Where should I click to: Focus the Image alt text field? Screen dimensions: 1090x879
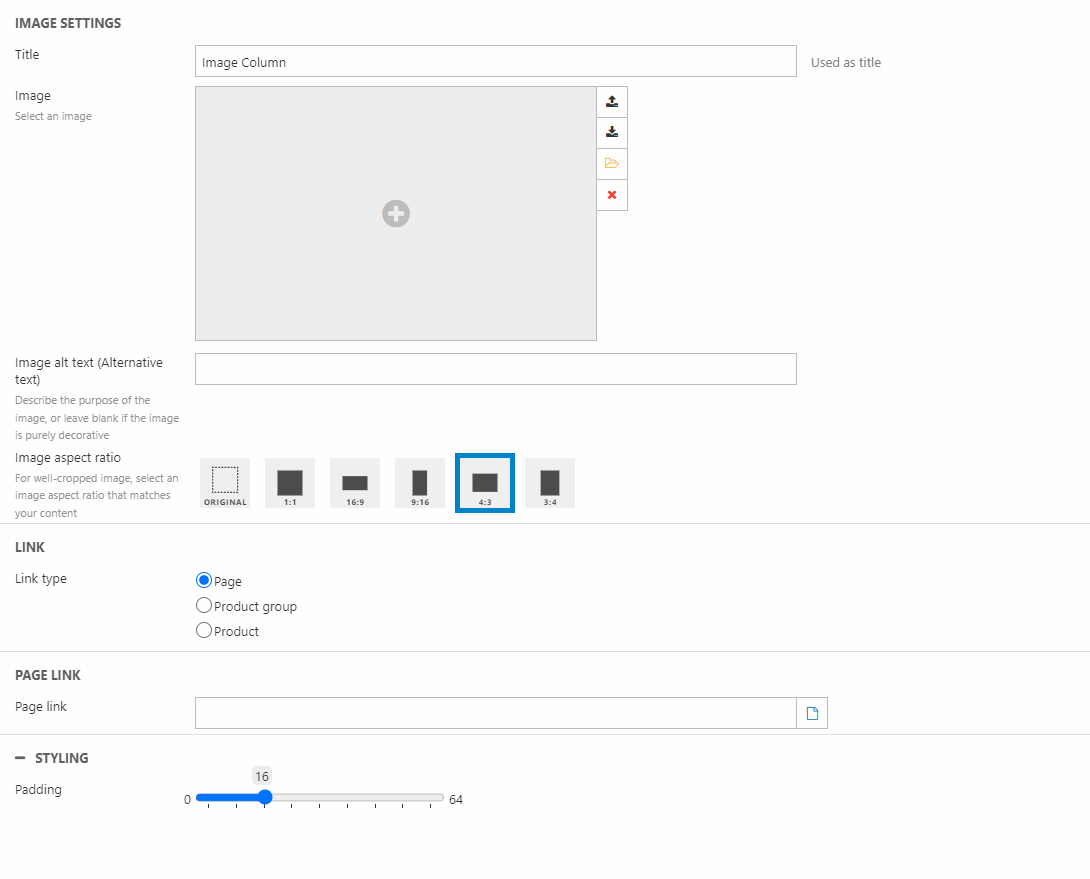click(495, 369)
